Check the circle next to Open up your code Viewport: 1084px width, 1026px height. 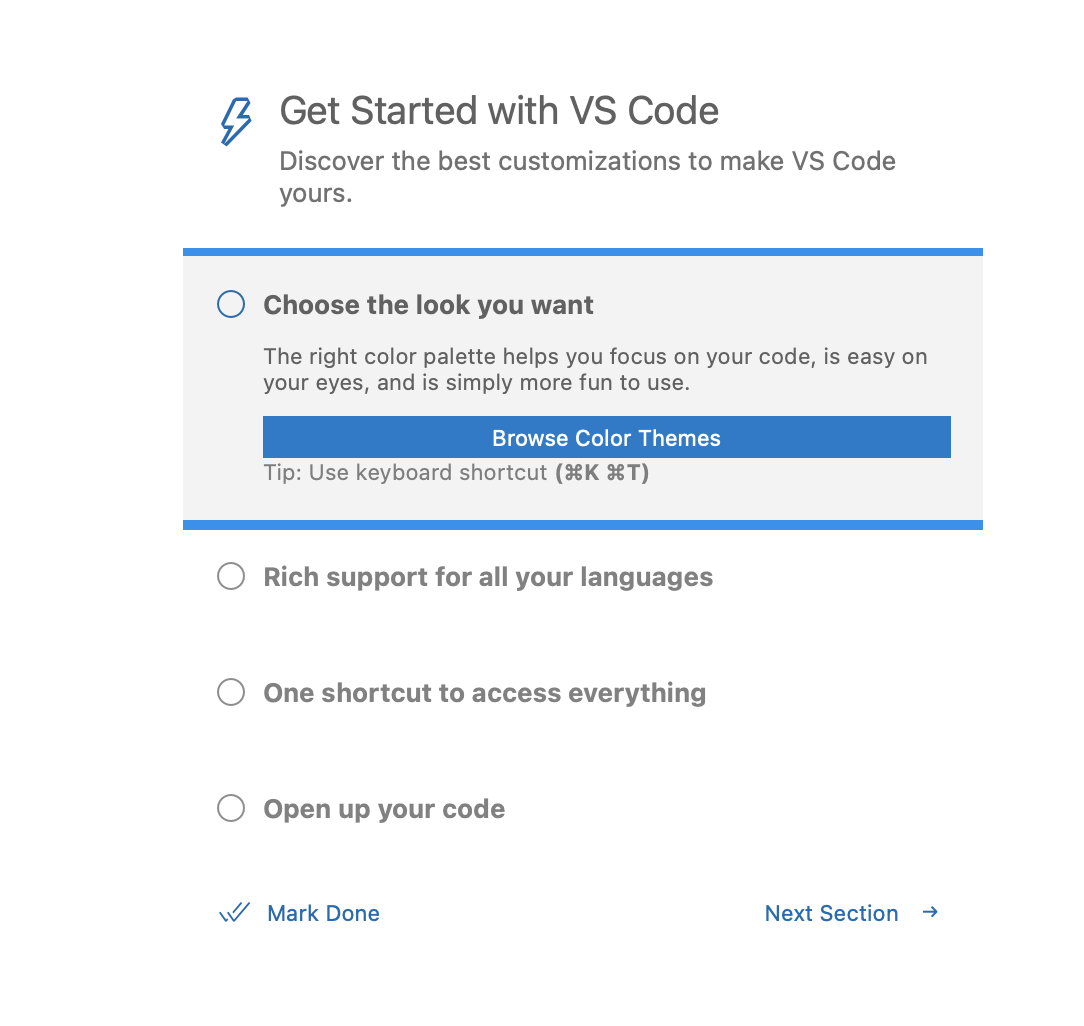tap(230, 808)
